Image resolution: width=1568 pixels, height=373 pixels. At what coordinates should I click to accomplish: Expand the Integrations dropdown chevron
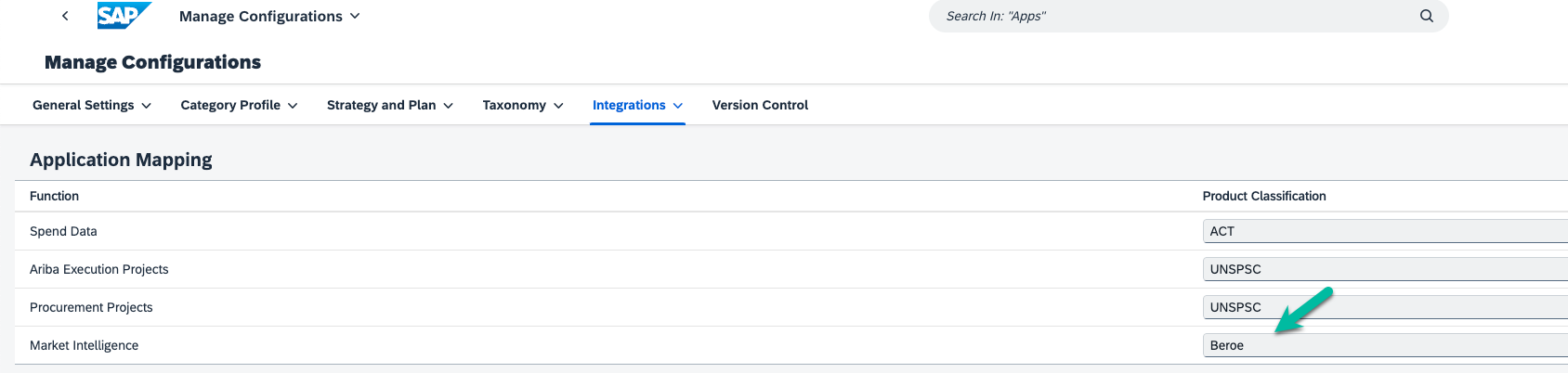click(678, 106)
